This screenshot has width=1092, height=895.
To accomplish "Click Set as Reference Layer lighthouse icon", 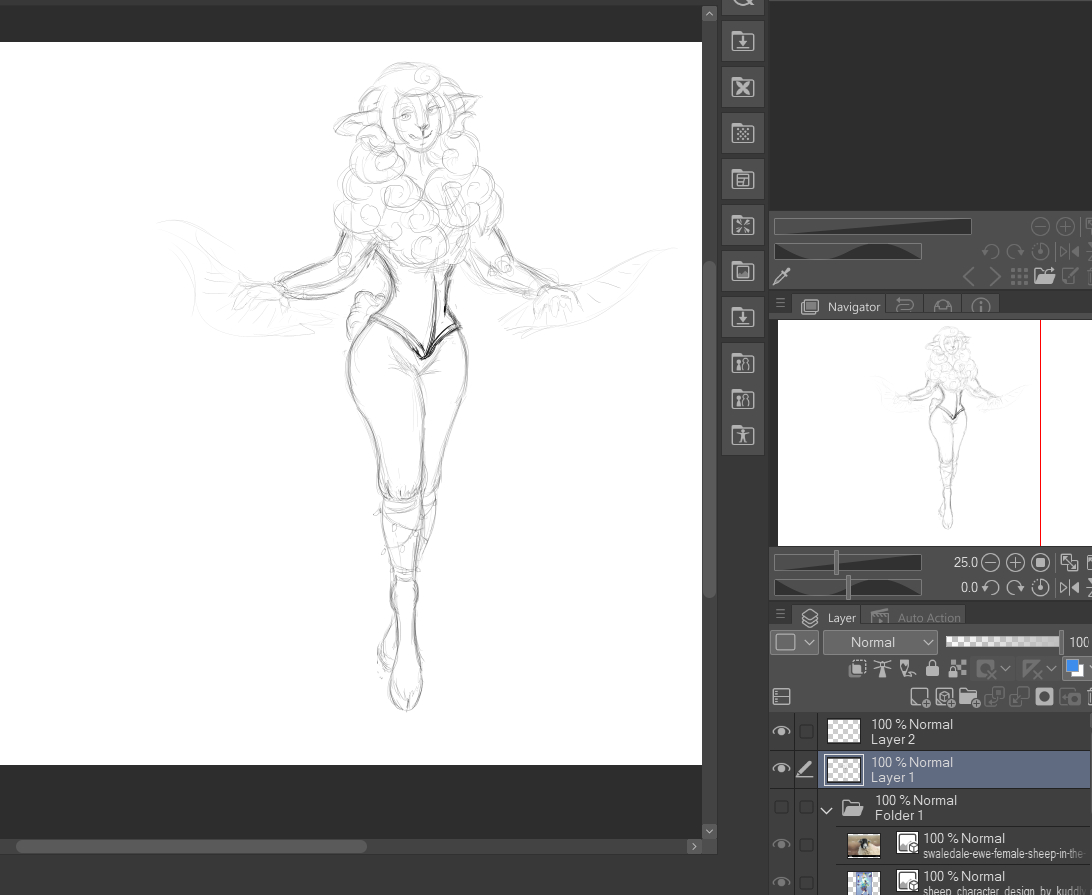I will [882, 669].
